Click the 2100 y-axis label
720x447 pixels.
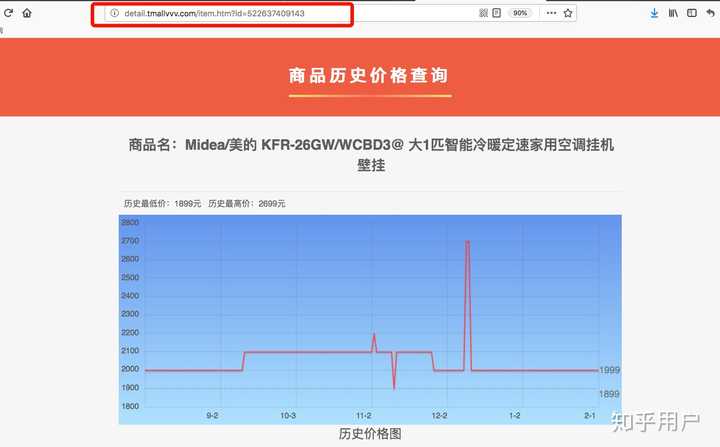click(x=130, y=351)
